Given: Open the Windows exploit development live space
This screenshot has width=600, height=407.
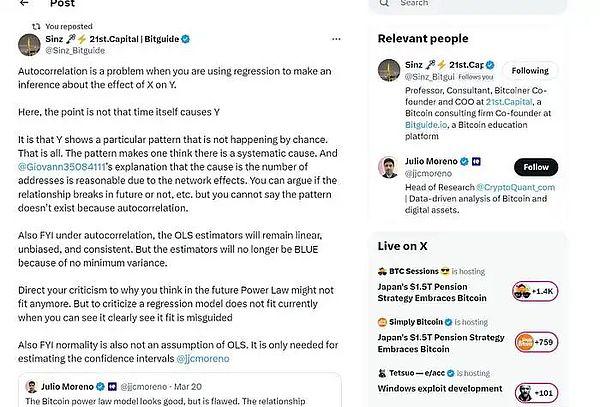Looking at the screenshot, I should (441, 388).
